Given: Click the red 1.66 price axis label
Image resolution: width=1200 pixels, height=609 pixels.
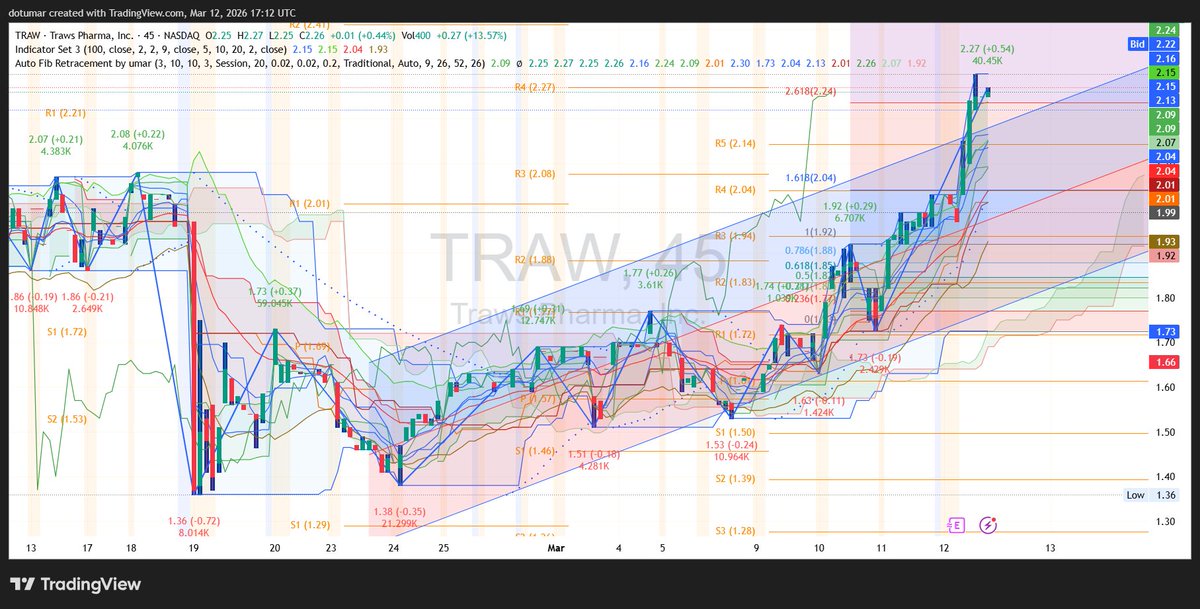Looking at the screenshot, I should coord(1165,362).
